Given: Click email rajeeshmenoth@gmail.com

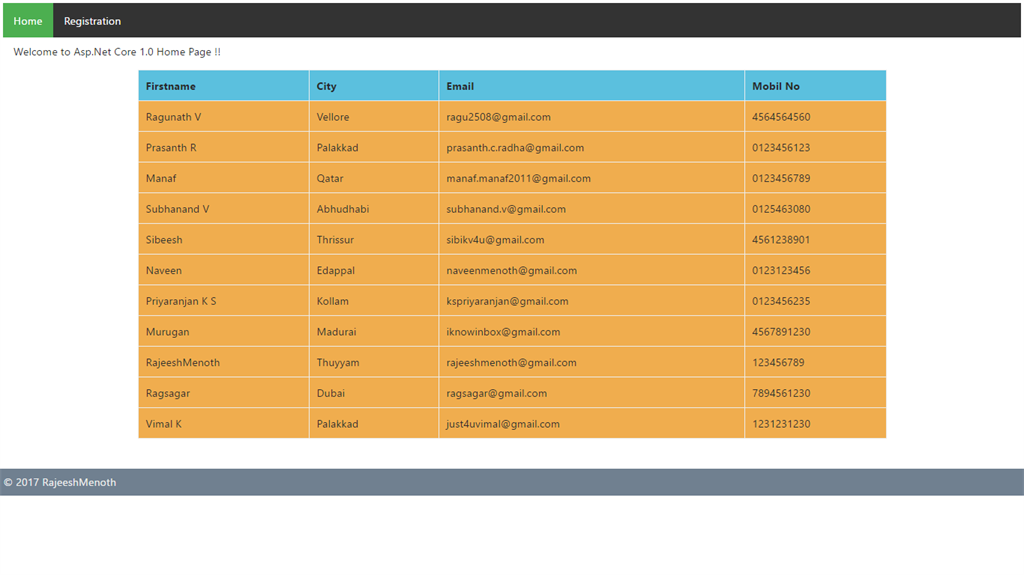Looking at the screenshot, I should 511,363.
